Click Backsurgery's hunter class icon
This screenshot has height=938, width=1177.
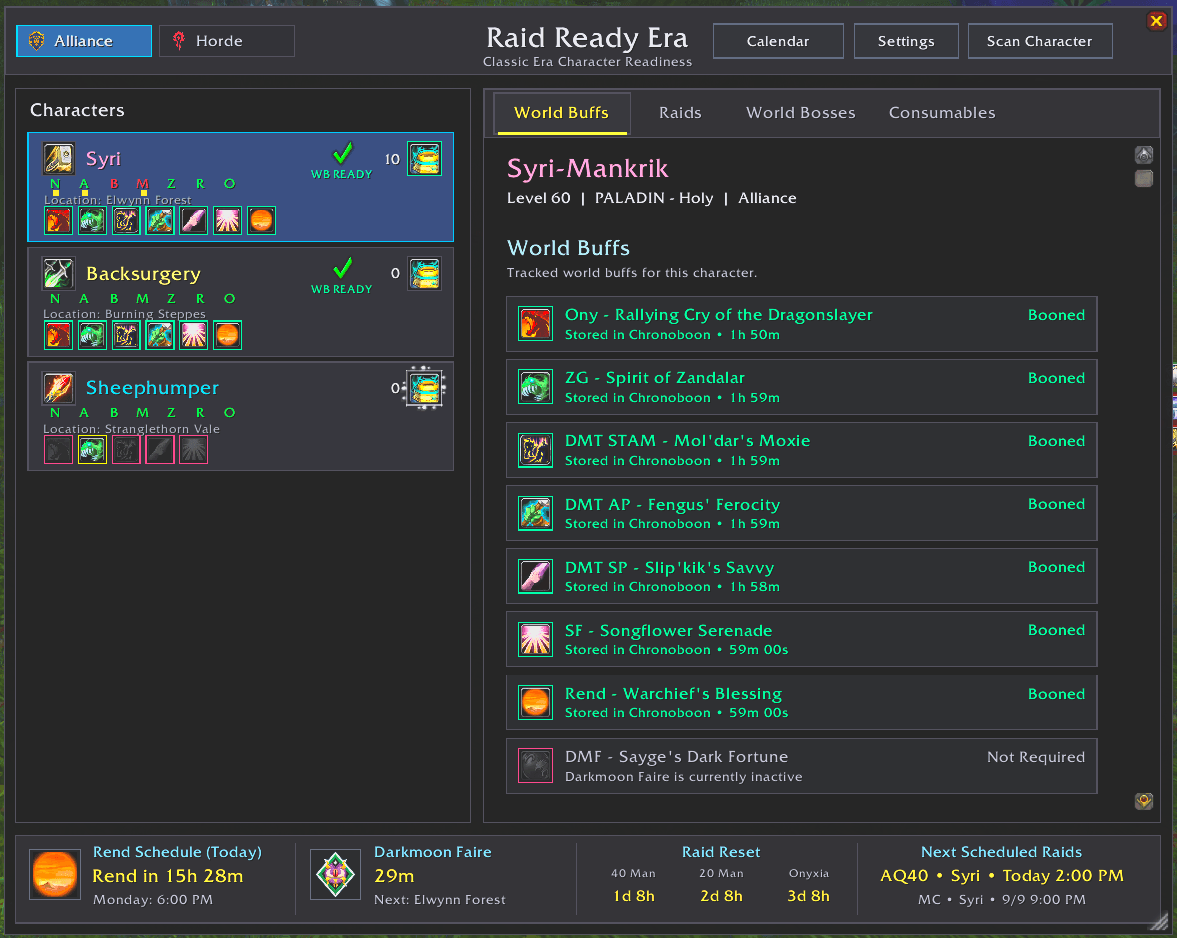point(59,273)
